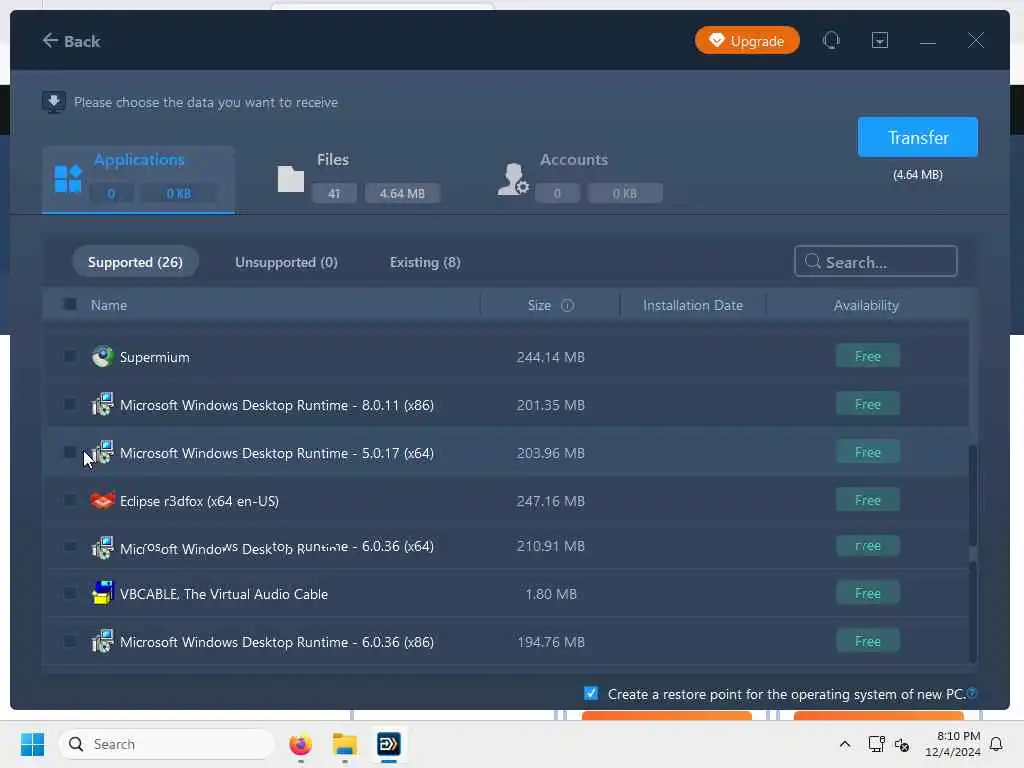
Task: Click the muted volume tray icon
Action: point(902,744)
